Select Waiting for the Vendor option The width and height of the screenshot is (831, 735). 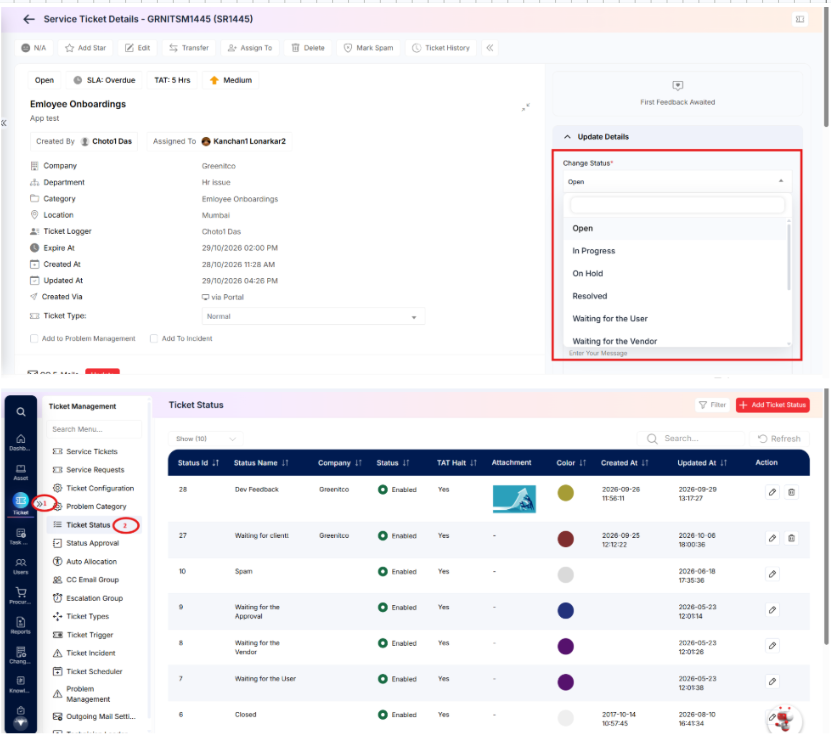(677, 341)
